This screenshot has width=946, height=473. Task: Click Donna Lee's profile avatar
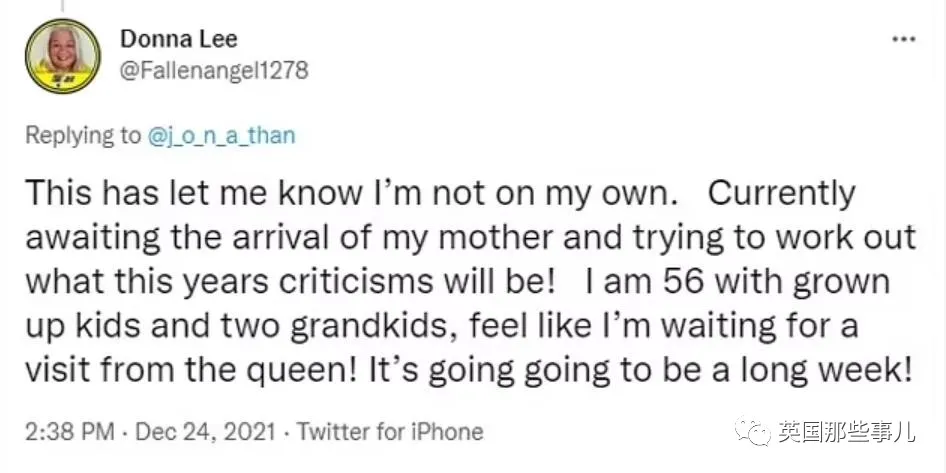[62, 56]
